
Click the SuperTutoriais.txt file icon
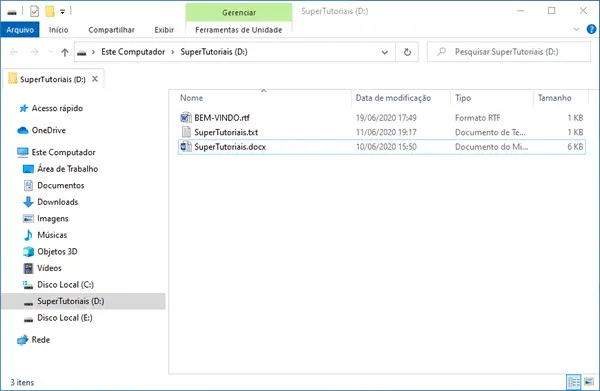[x=186, y=132]
